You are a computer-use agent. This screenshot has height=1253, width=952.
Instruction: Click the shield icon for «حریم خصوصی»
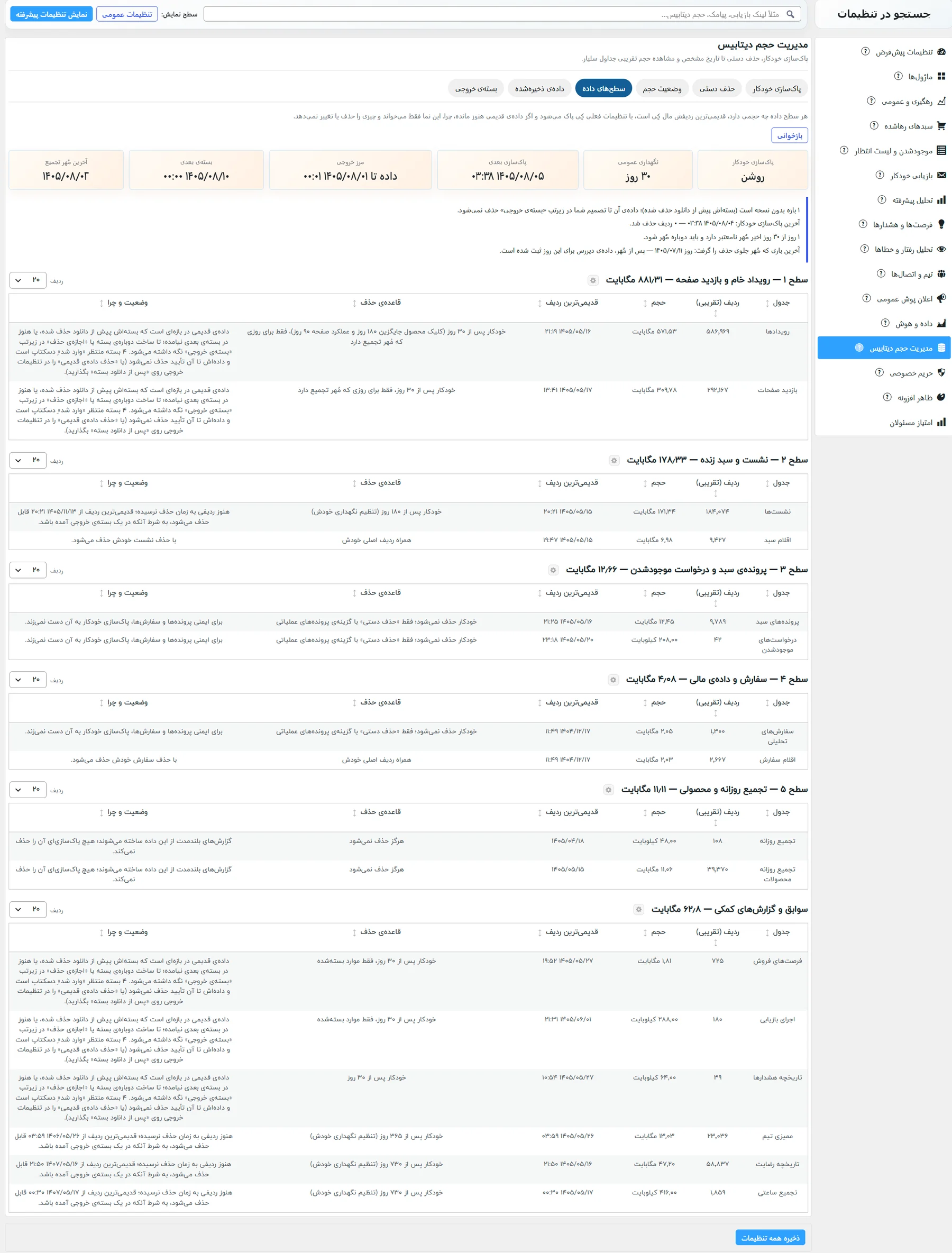941,373
